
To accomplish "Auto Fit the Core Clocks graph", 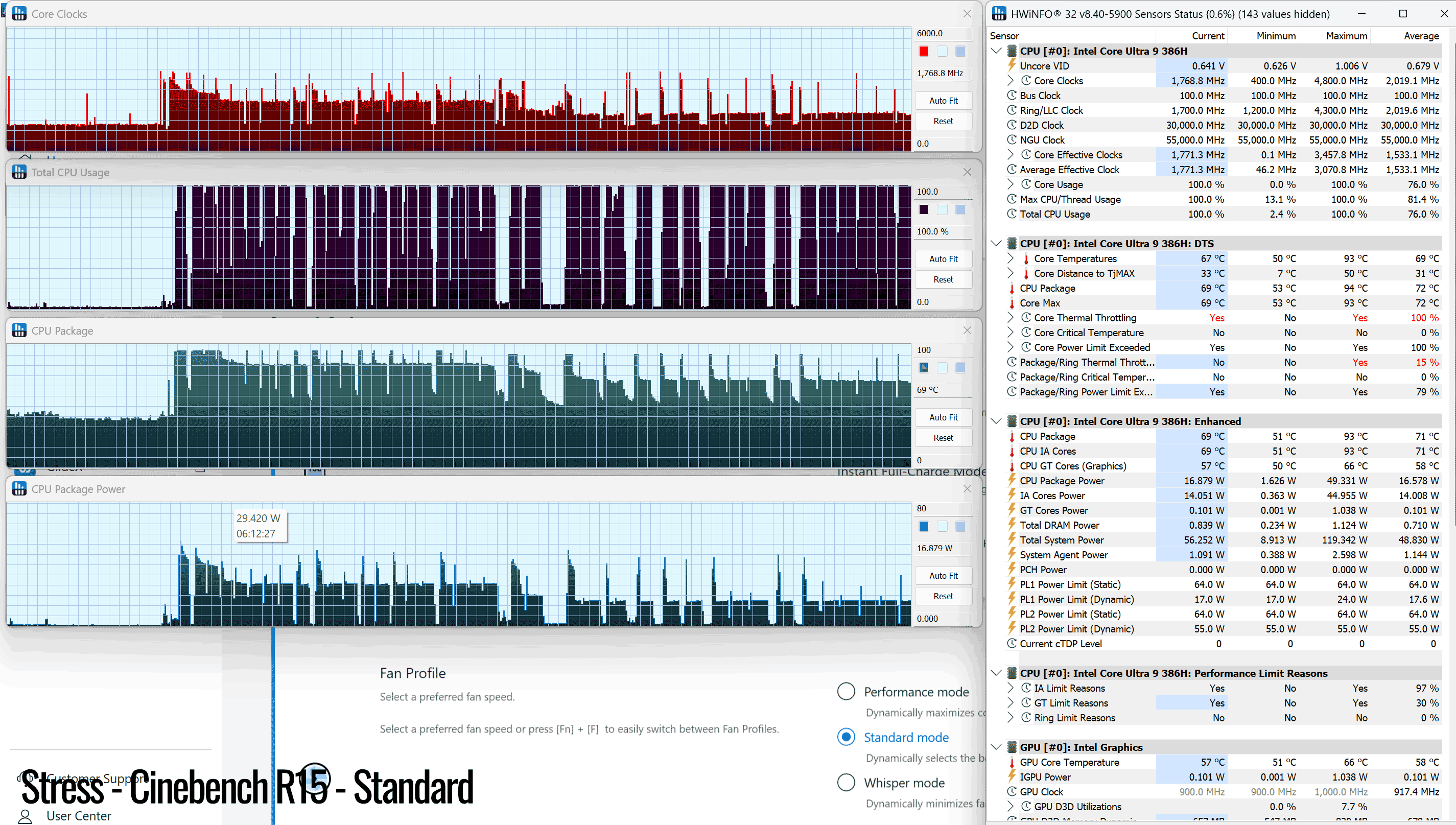I will pos(943,100).
